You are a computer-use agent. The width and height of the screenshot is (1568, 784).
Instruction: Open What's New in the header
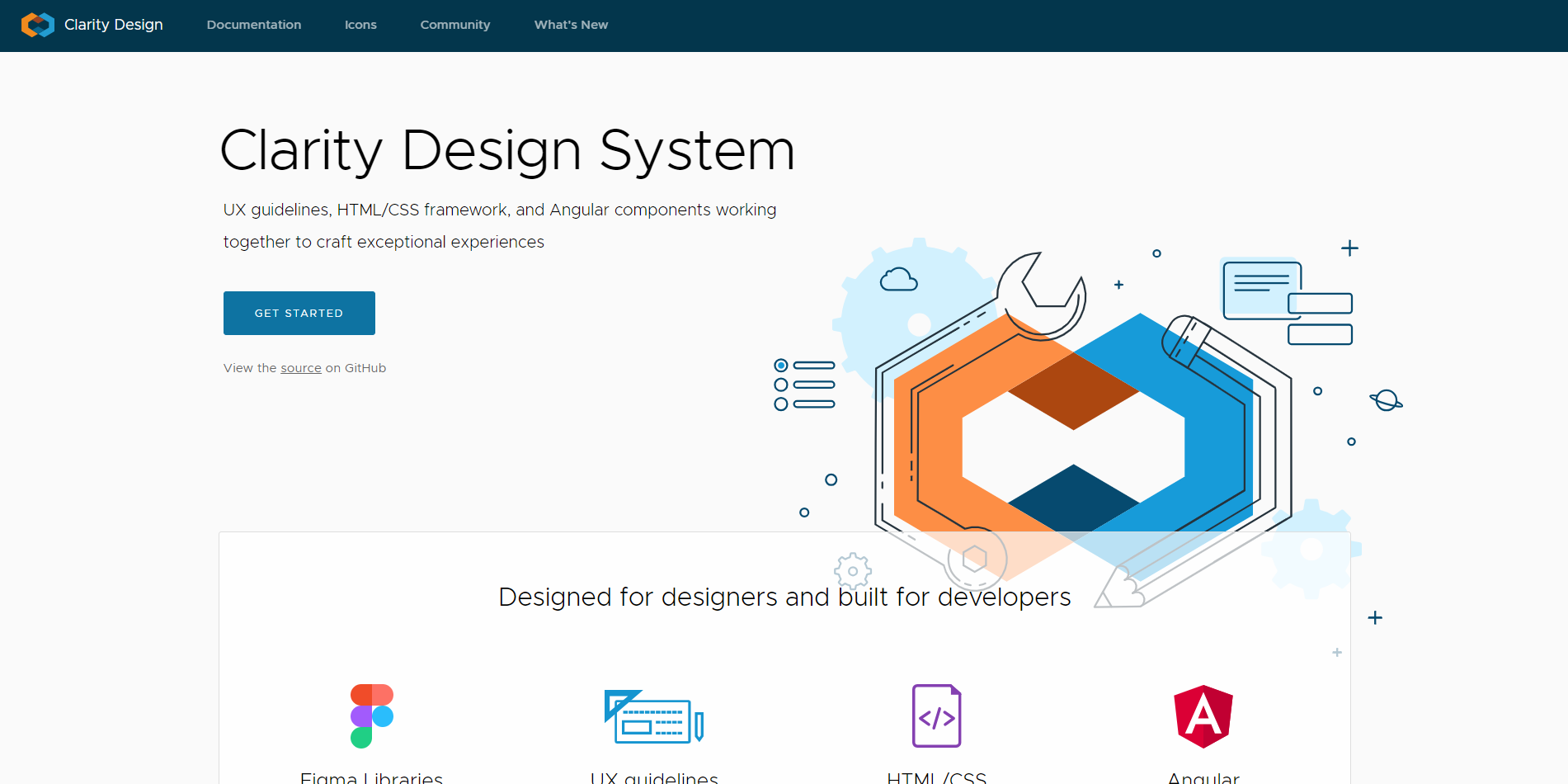(571, 25)
